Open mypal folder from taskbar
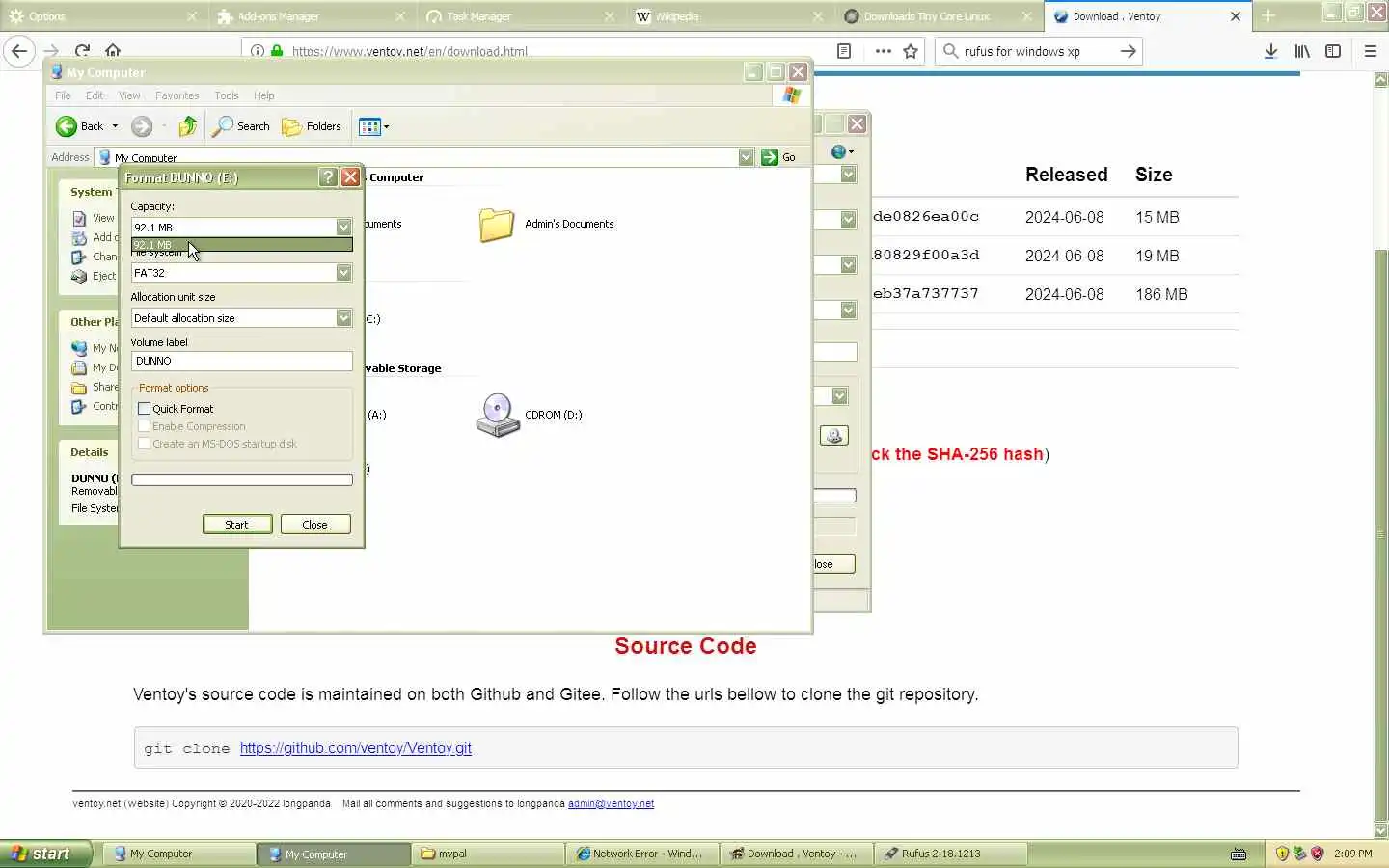Viewport: 1389px width, 868px height. (486, 854)
